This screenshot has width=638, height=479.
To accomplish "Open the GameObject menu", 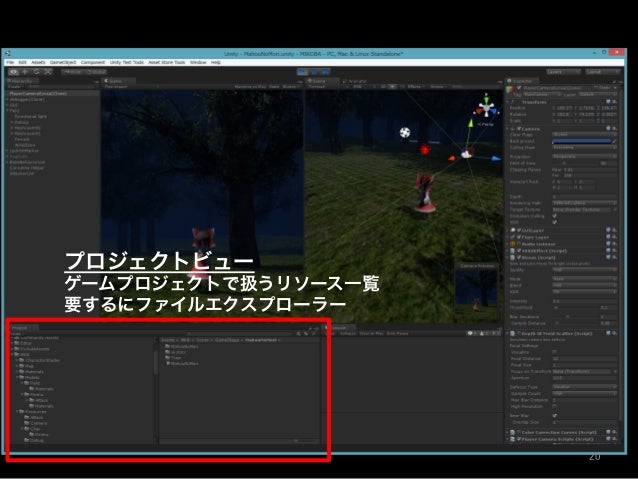I will coord(63,62).
